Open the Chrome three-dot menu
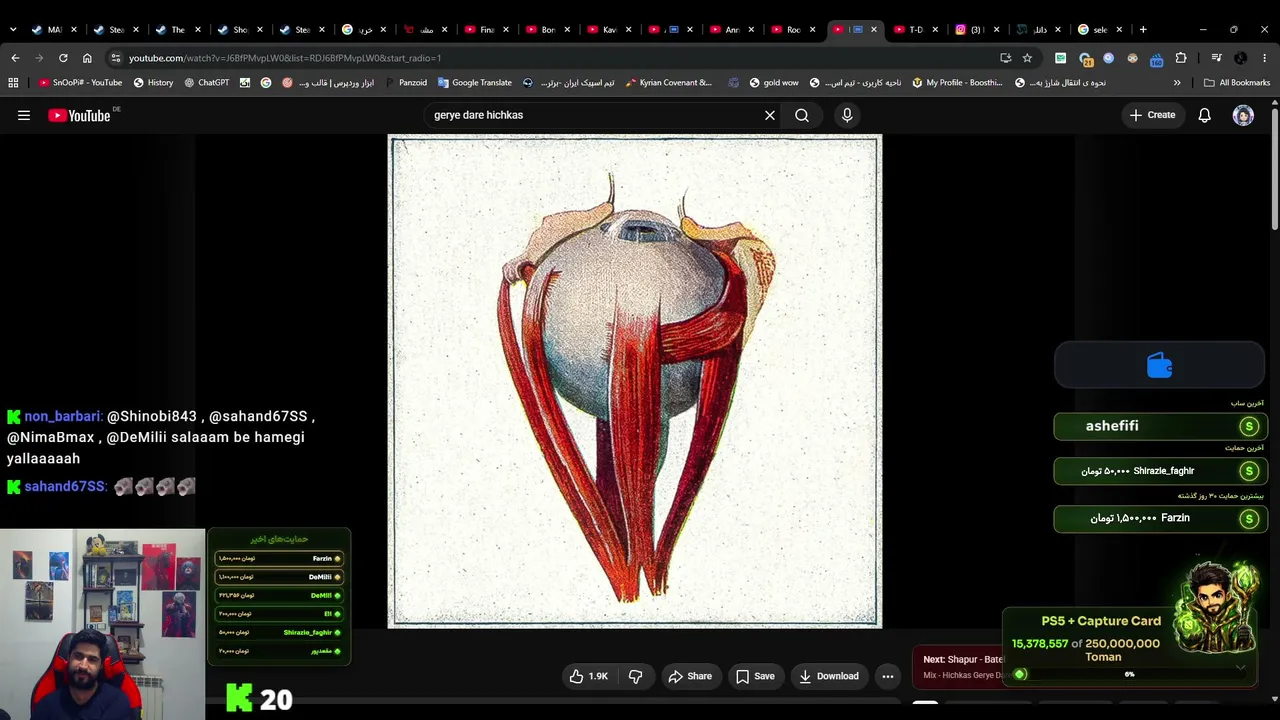Screen dimensions: 1280x720 pyautogui.click(x=1265, y=58)
